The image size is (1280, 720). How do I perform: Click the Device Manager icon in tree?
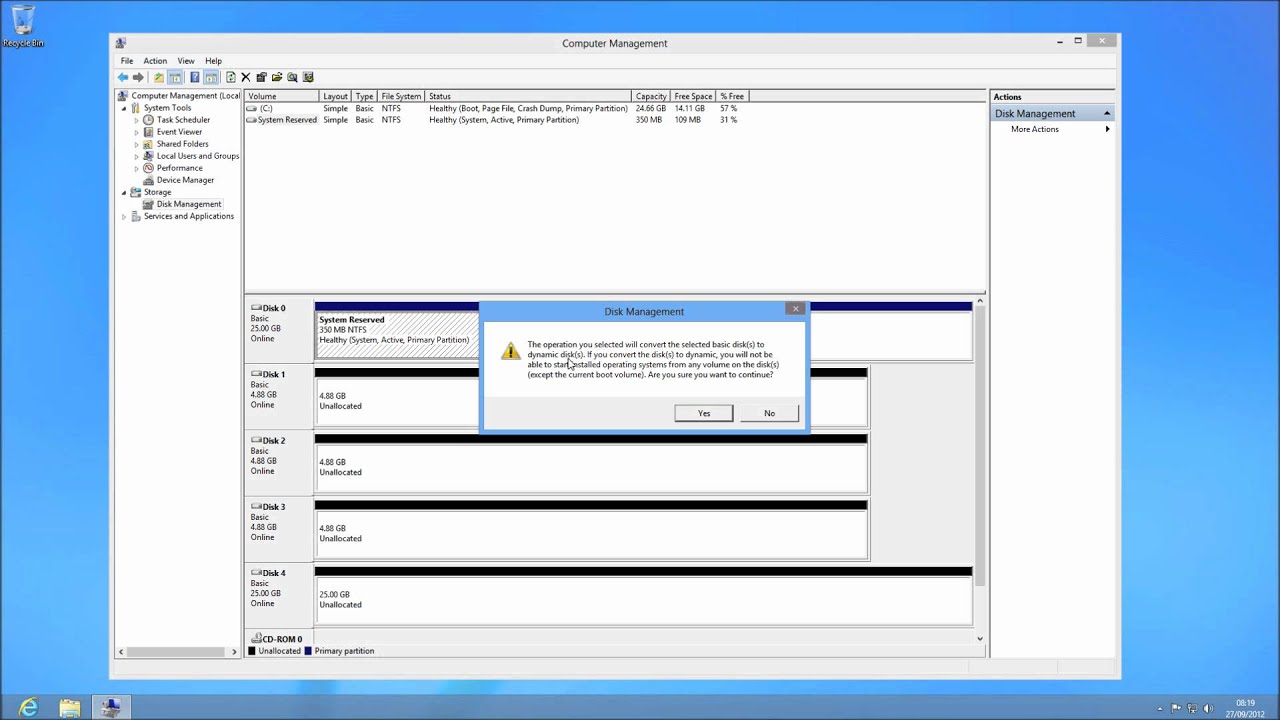tap(149, 180)
